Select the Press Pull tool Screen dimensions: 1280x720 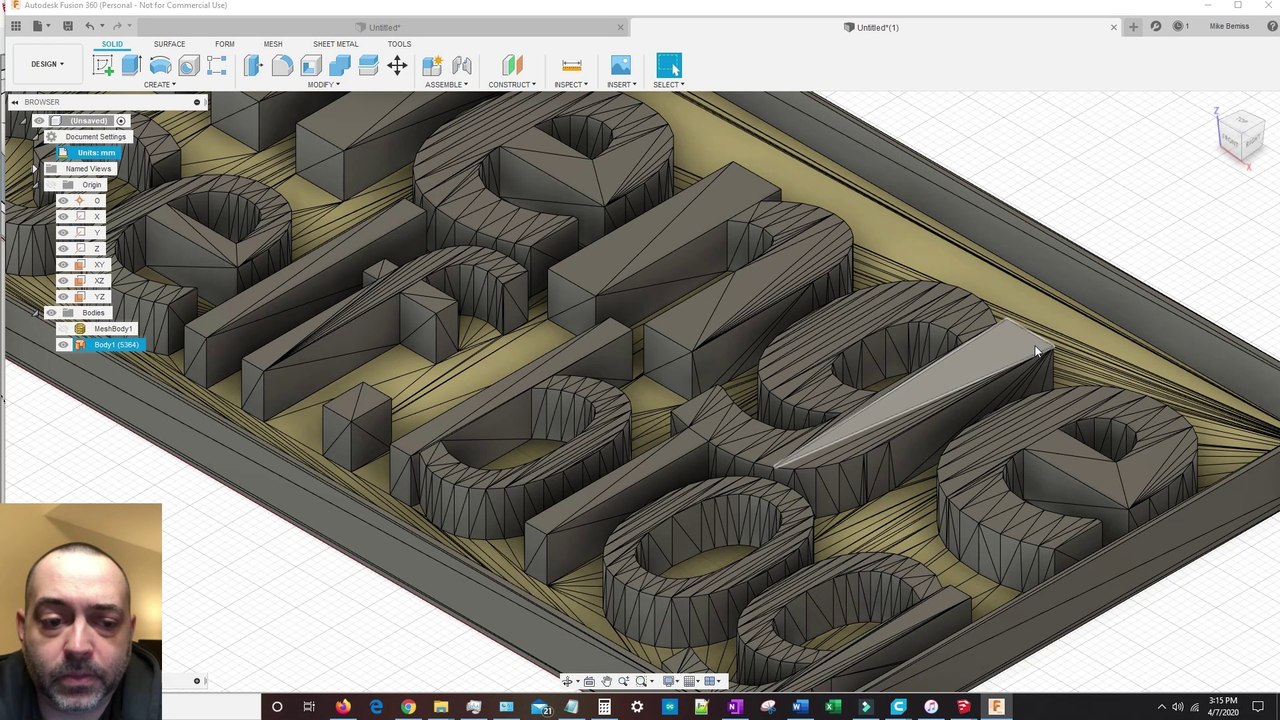pyautogui.click(x=253, y=66)
